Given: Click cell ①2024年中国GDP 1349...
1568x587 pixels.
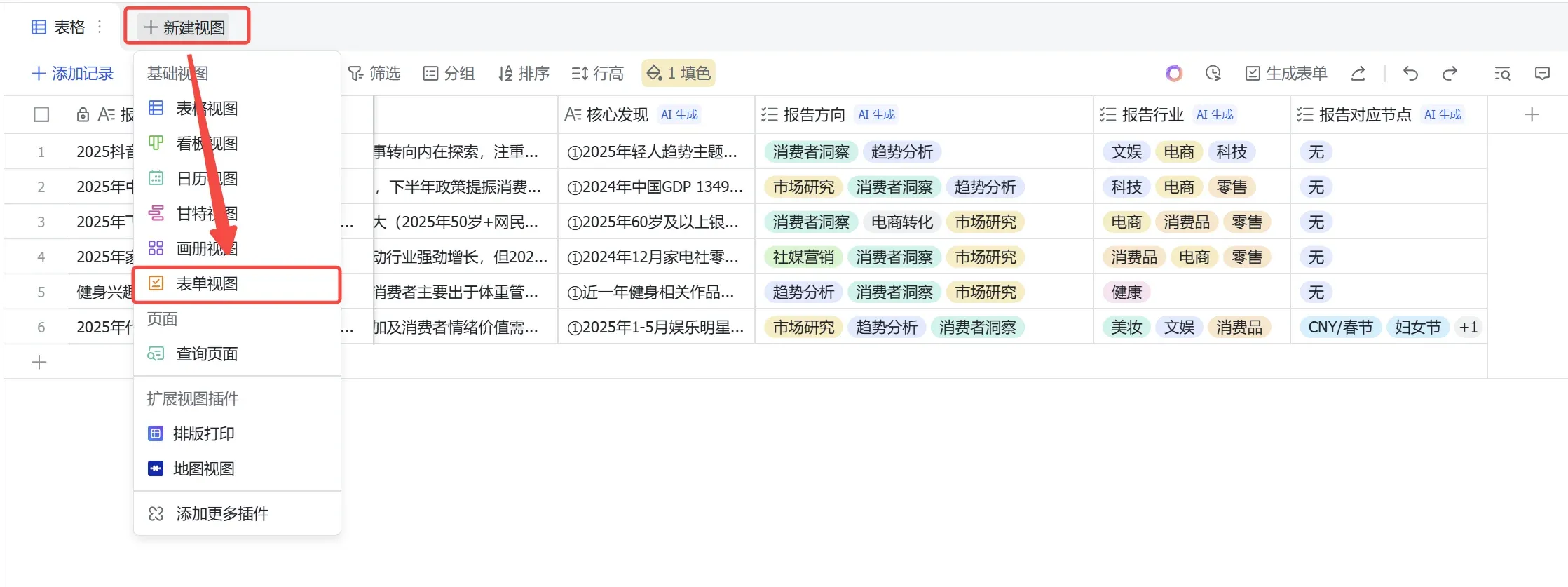Looking at the screenshot, I should [656, 187].
